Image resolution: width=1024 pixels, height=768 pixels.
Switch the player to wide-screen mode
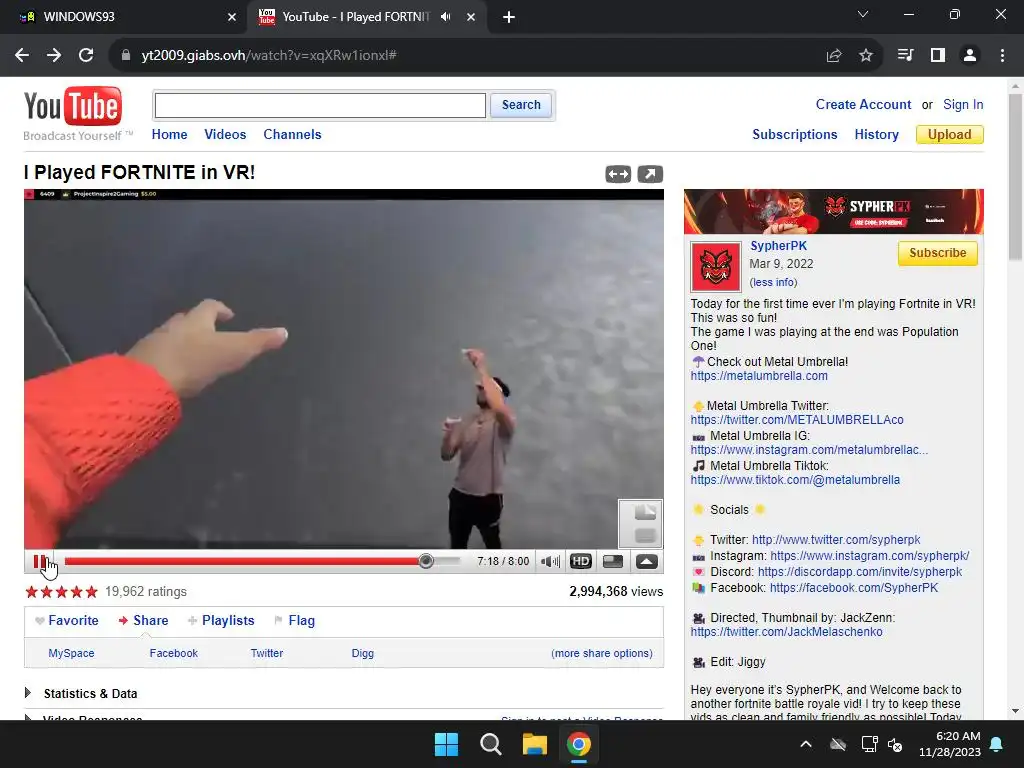tap(613, 562)
